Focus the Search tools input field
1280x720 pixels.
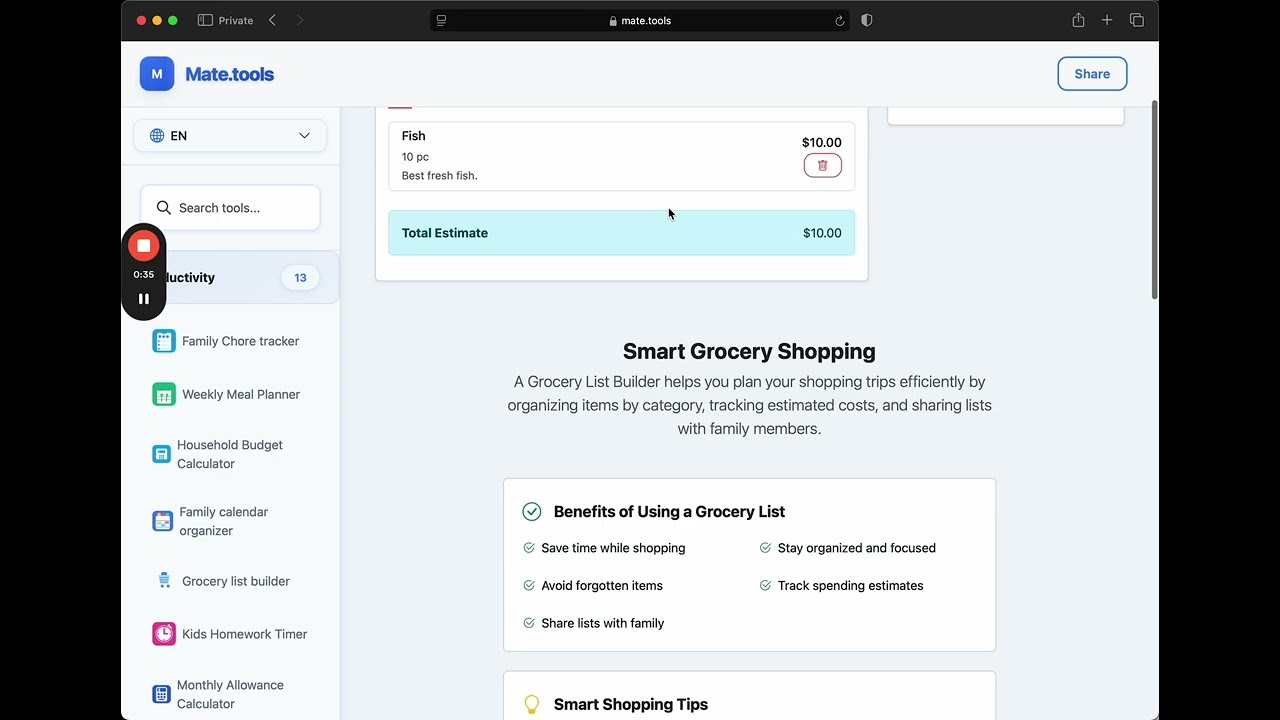(x=240, y=208)
